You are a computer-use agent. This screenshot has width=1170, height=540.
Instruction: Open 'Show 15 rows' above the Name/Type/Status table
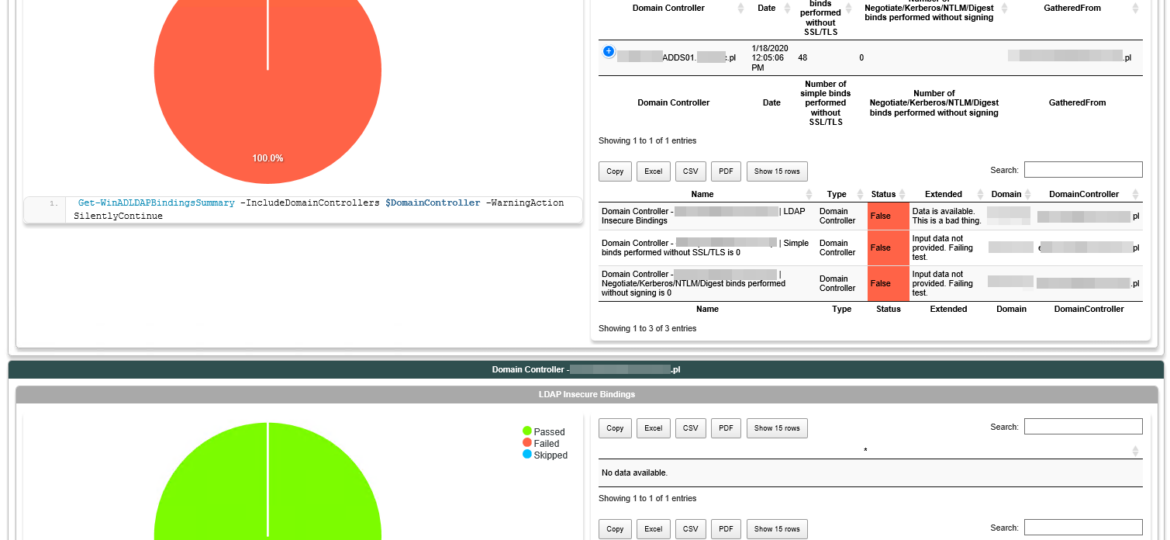click(x=777, y=172)
